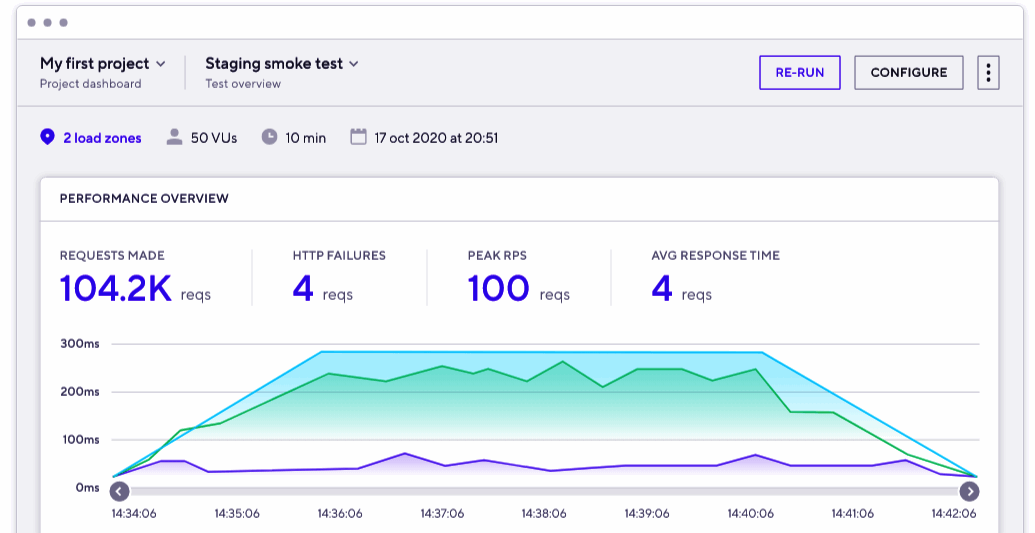Click the 14:38:06 timeline label
Viewport: 1035px width, 533px height.
tap(544, 513)
